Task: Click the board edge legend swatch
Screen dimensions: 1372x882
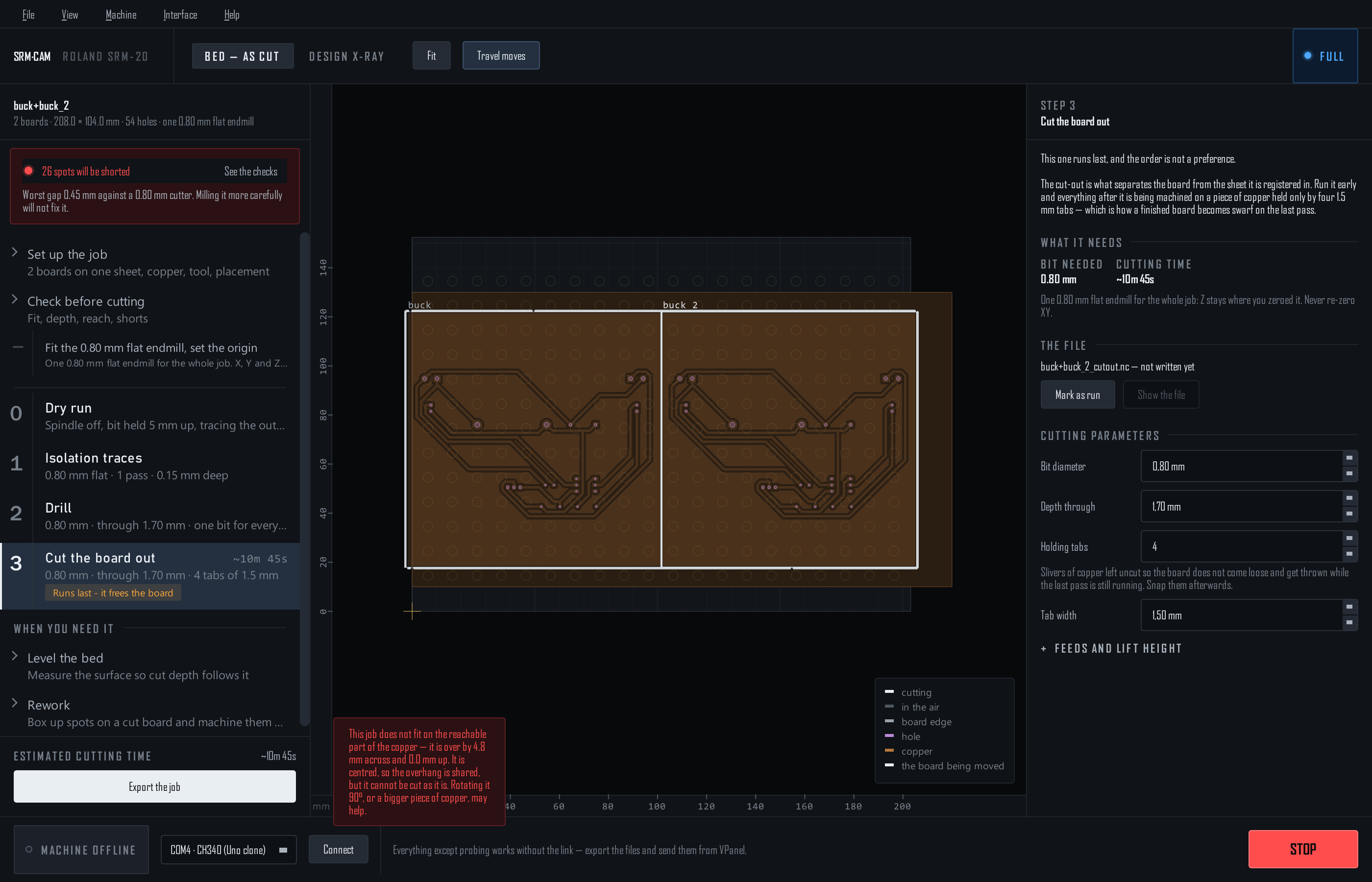Action: coord(889,721)
